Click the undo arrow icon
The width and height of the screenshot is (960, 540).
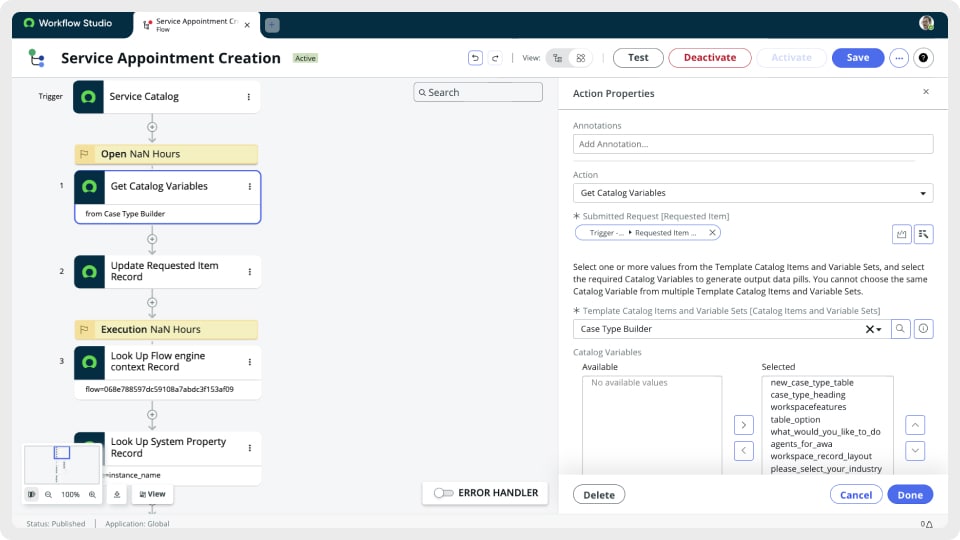[476, 58]
